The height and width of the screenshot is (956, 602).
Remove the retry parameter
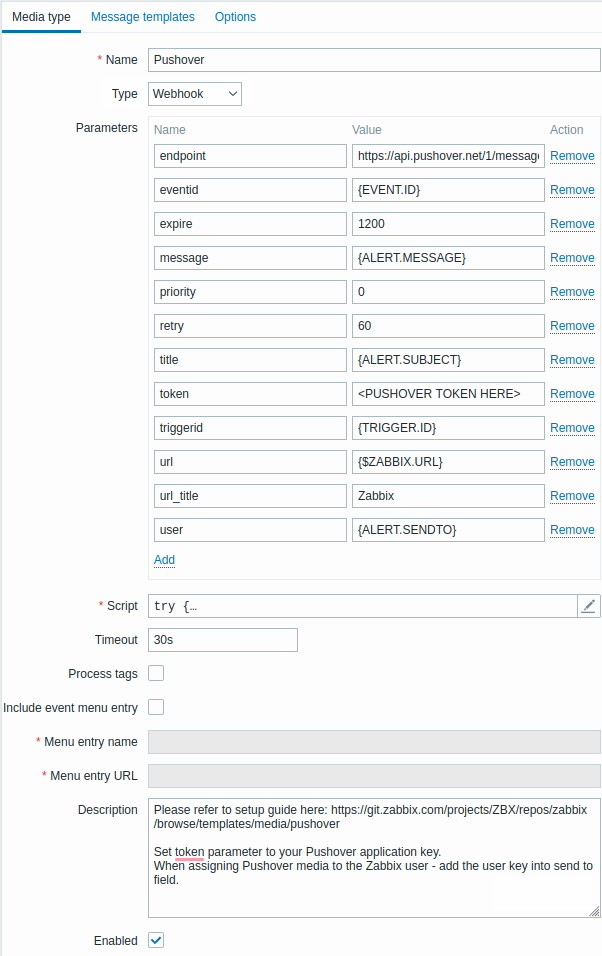(x=572, y=326)
